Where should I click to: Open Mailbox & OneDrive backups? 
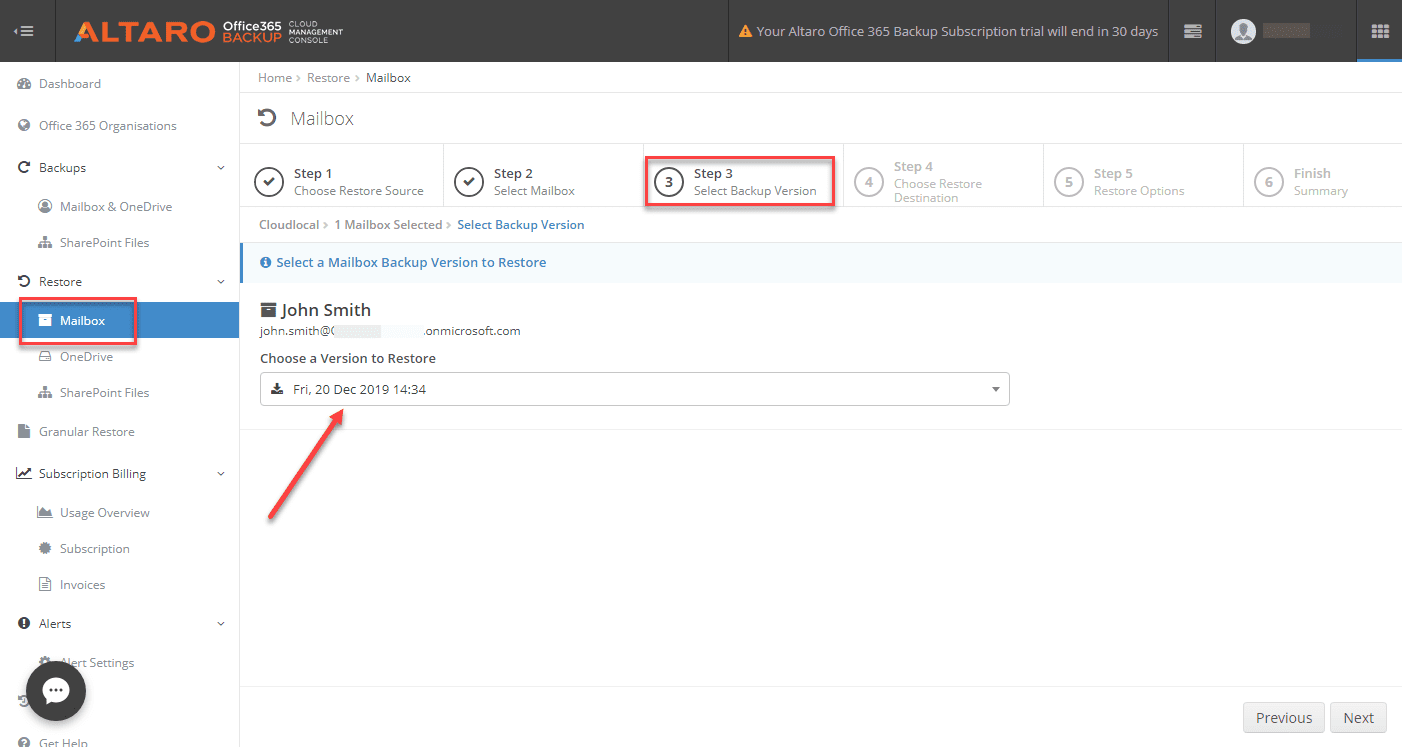(x=115, y=207)
